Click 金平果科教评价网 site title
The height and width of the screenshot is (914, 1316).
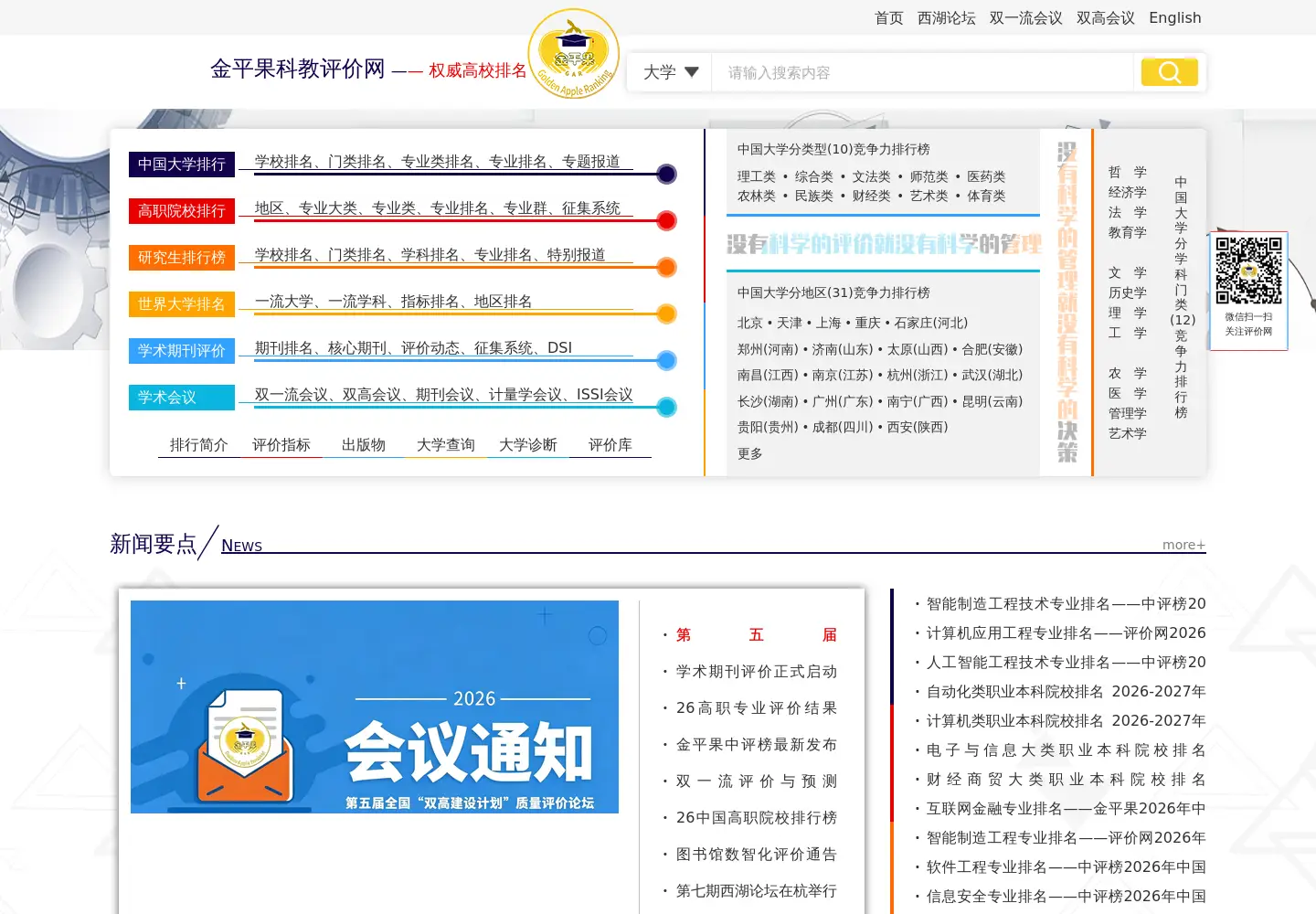point(298,69)
